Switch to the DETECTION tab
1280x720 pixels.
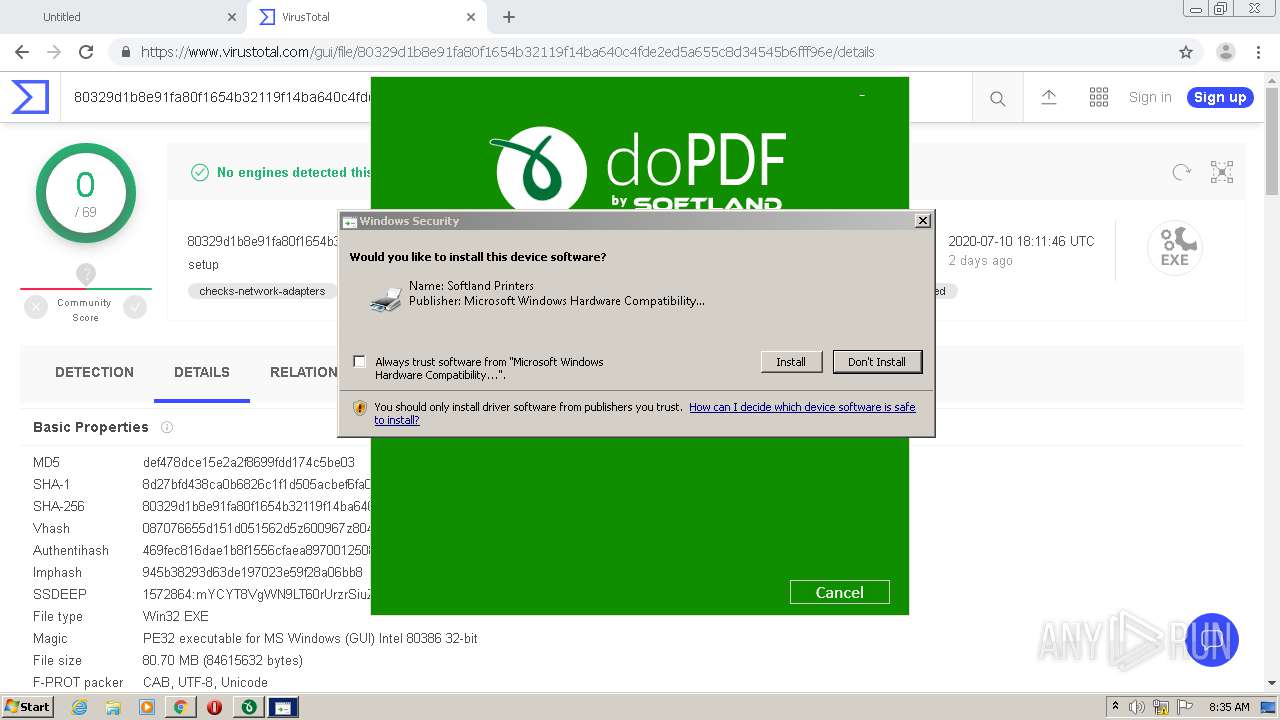coord(94,372)
